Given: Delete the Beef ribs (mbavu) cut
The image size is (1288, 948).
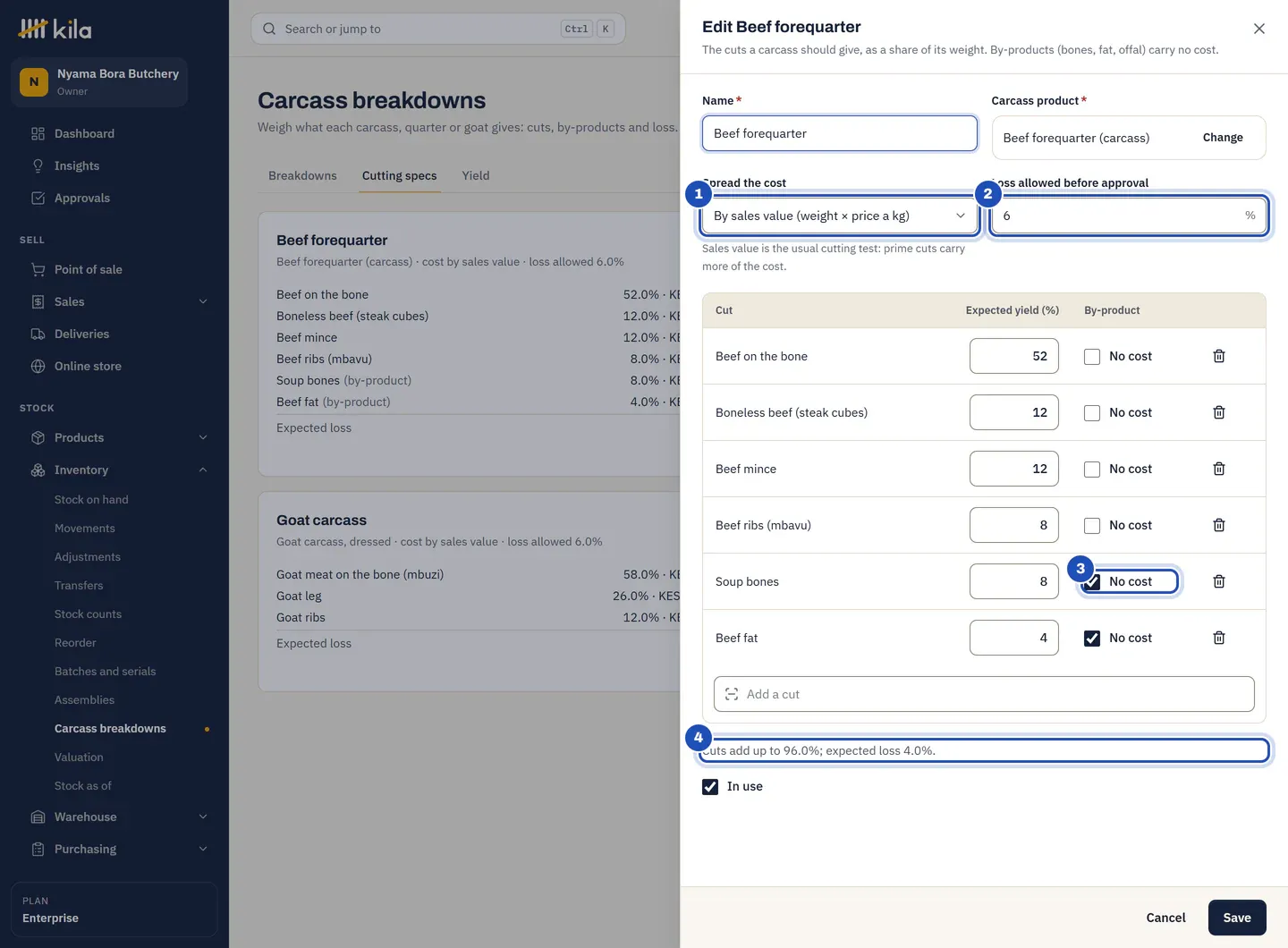Looking at the screenshot, I should pyautogui.click(x=1218, y=525).
